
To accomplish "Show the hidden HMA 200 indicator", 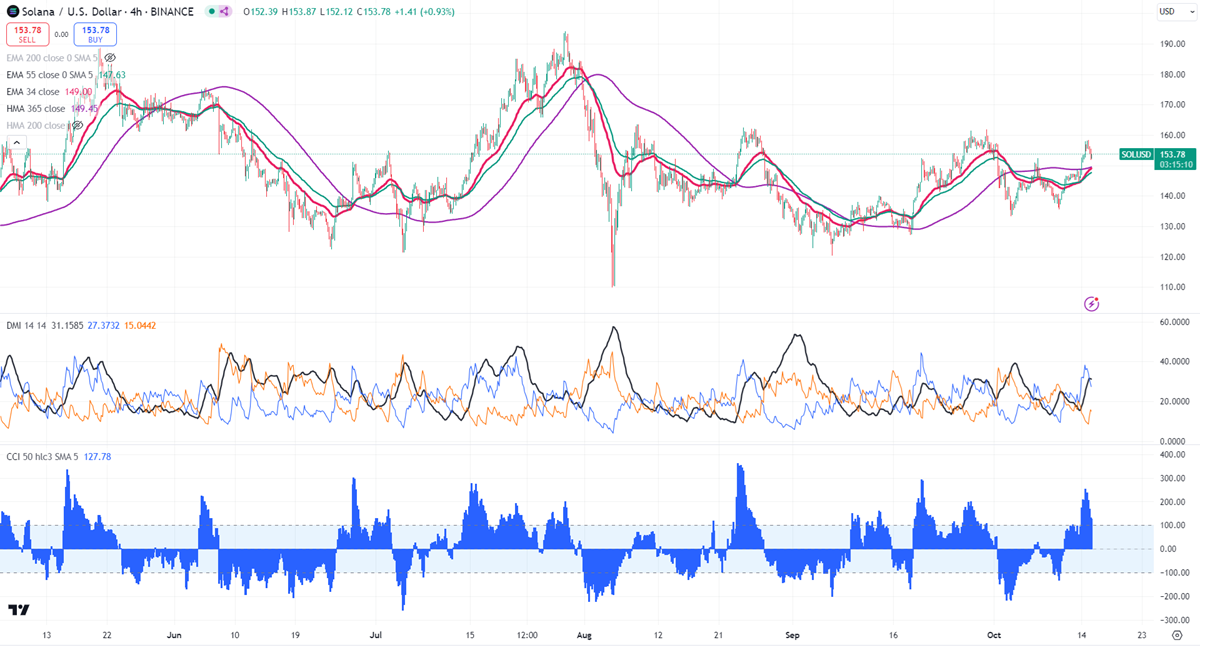I will click(x=76, y=126).
